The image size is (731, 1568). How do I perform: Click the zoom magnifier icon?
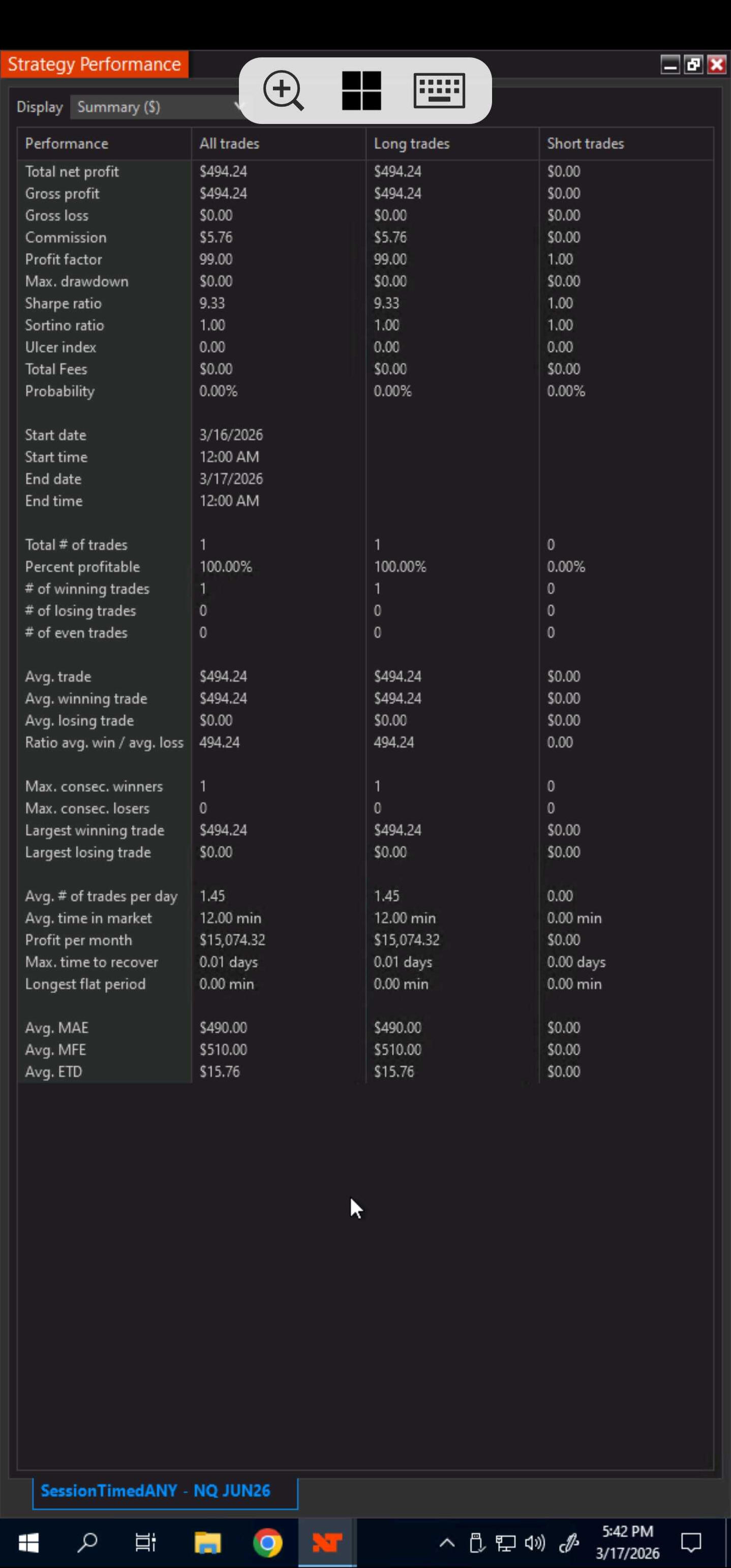point(283,90)
